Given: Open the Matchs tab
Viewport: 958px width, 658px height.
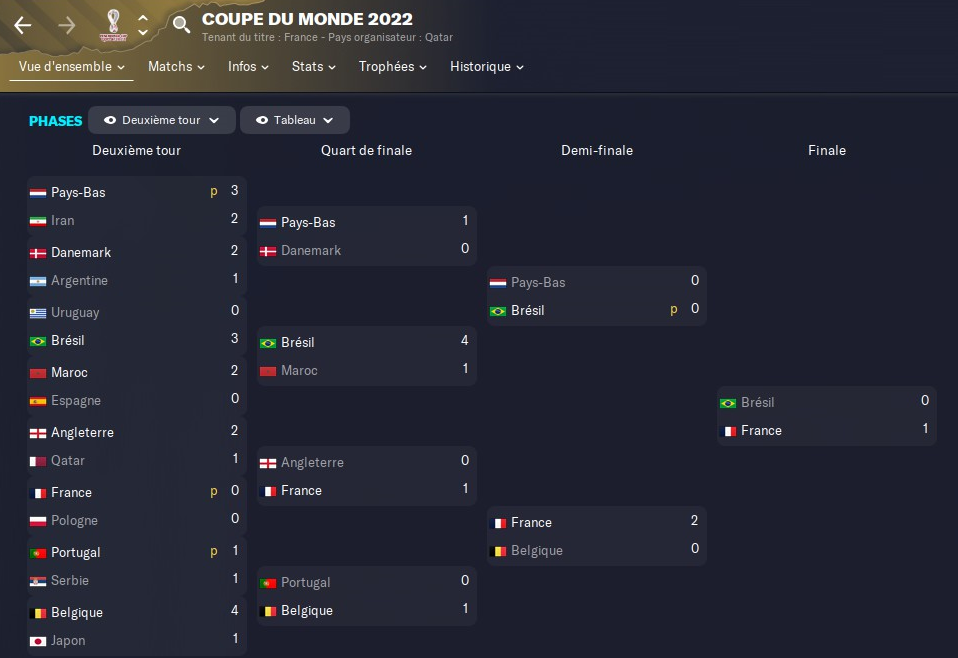Looking at the screenshot, I should [x=176, y=67].
